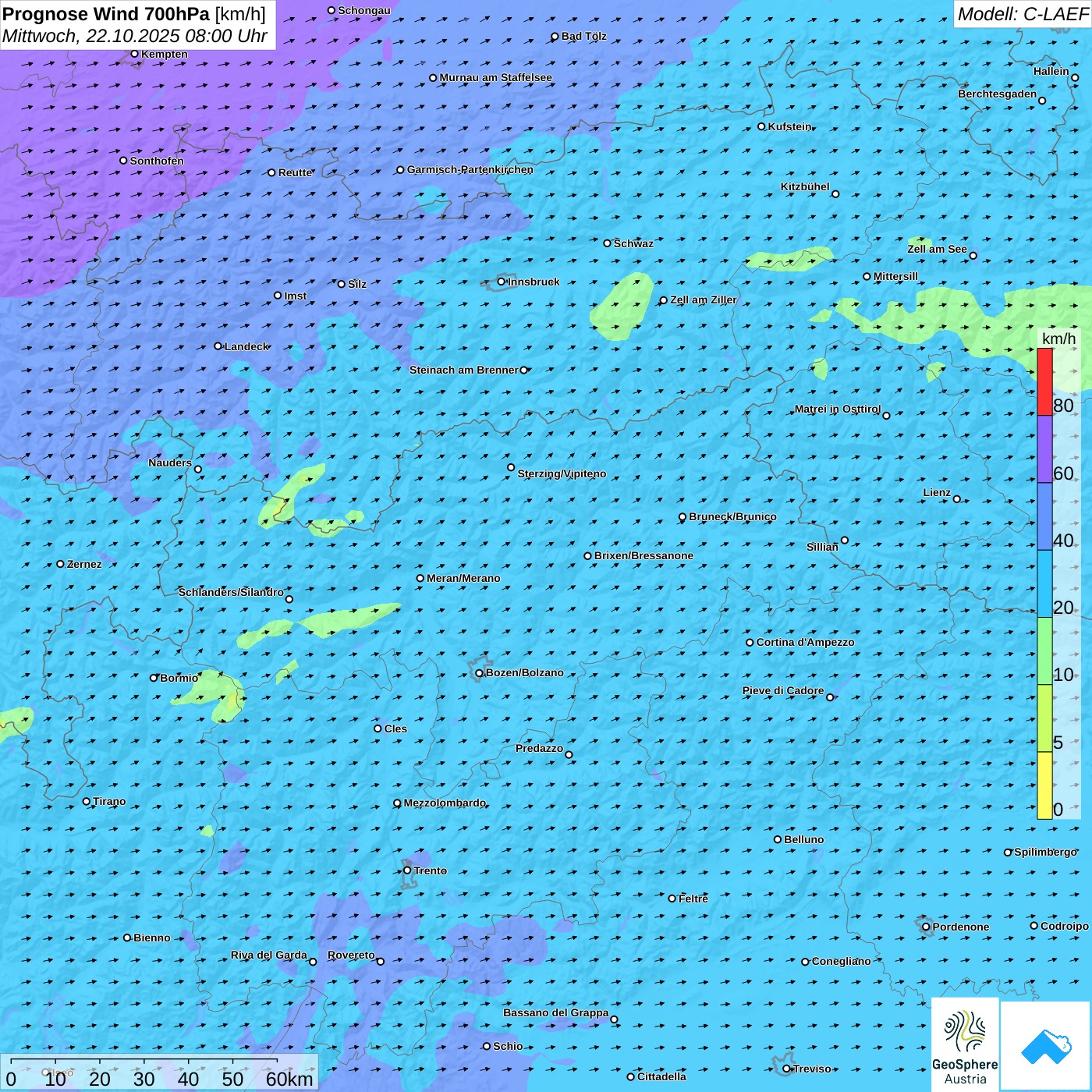Image resolution: width=1092 pixels, height=1092 pixels.
Task: Click the "Meran/Merano" label
Action: 463,578
